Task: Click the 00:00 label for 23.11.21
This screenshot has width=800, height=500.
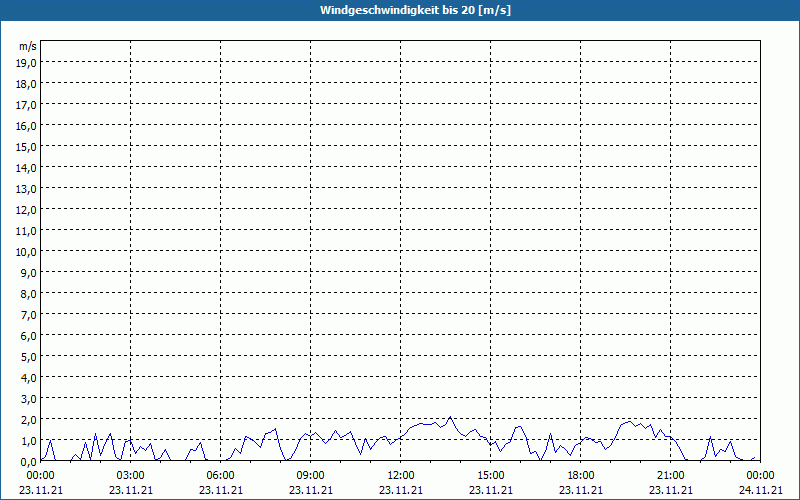Action: (41, 476)
